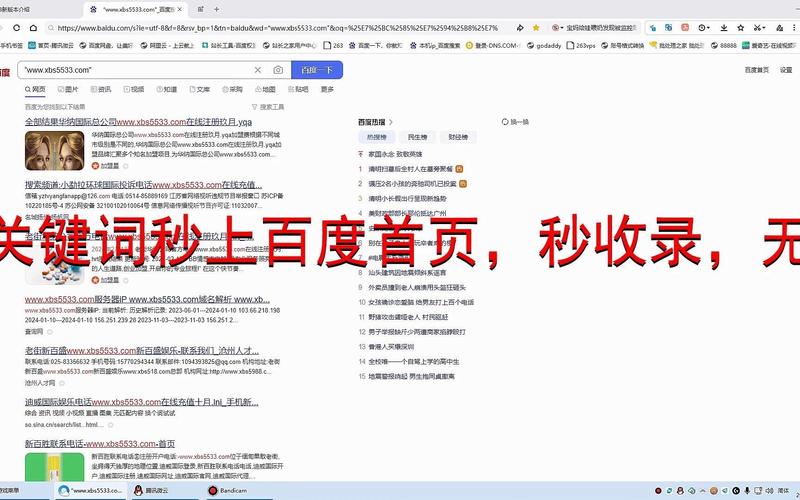Open the 88888 bookmark
The height and width of the screenshot is (500, 800).
tap(723, 45)
